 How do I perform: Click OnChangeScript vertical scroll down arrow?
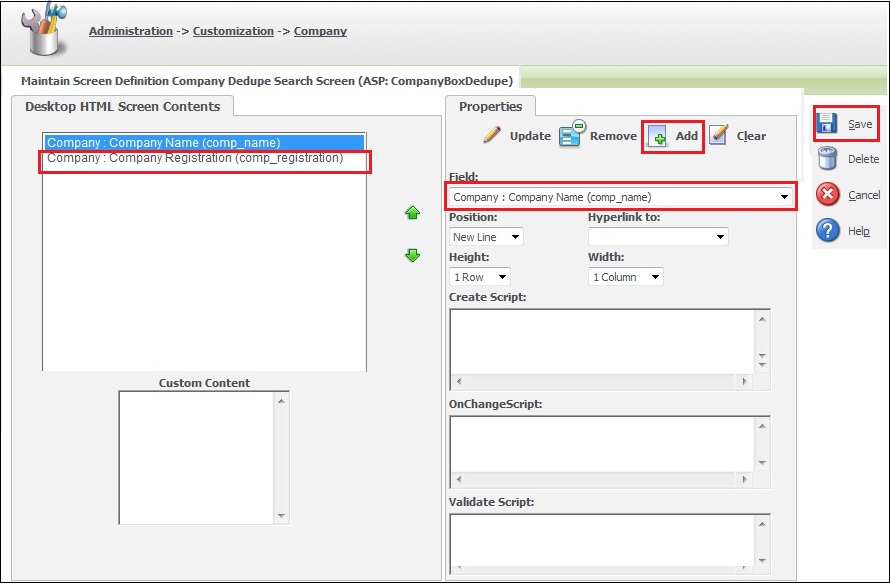[762, 463]
